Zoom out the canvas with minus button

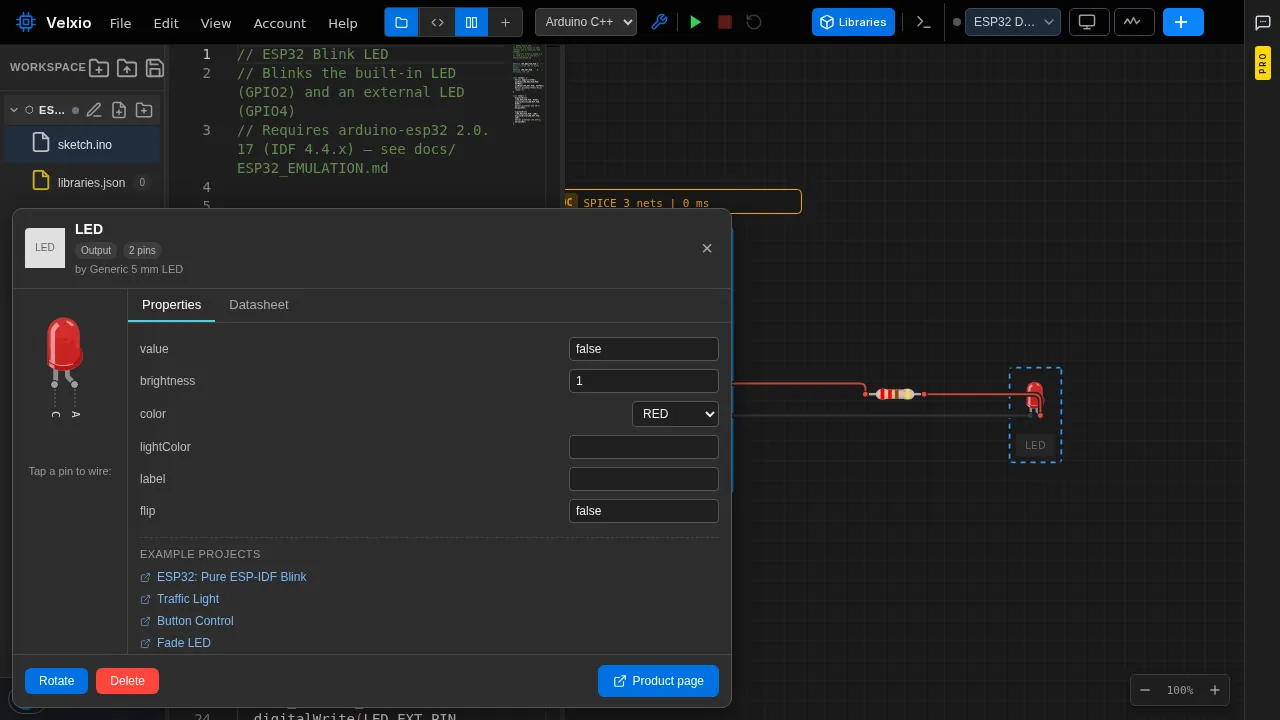pyautogui.click(x=1145, y=690)
